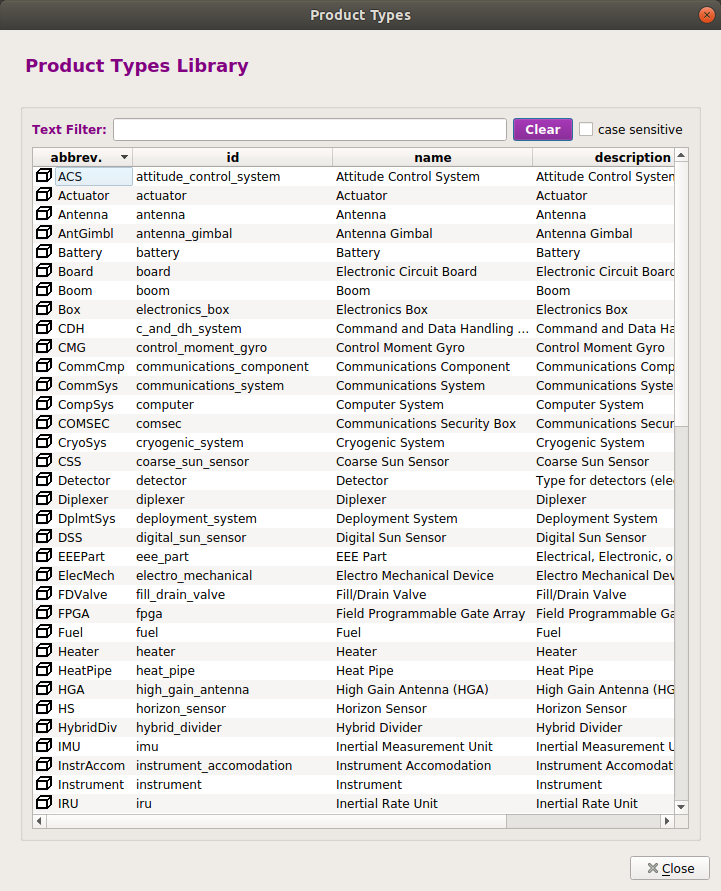The image size is (721, 891).
Task: Click the cube icon beside CommSys
Action: [x=44, y=385]
